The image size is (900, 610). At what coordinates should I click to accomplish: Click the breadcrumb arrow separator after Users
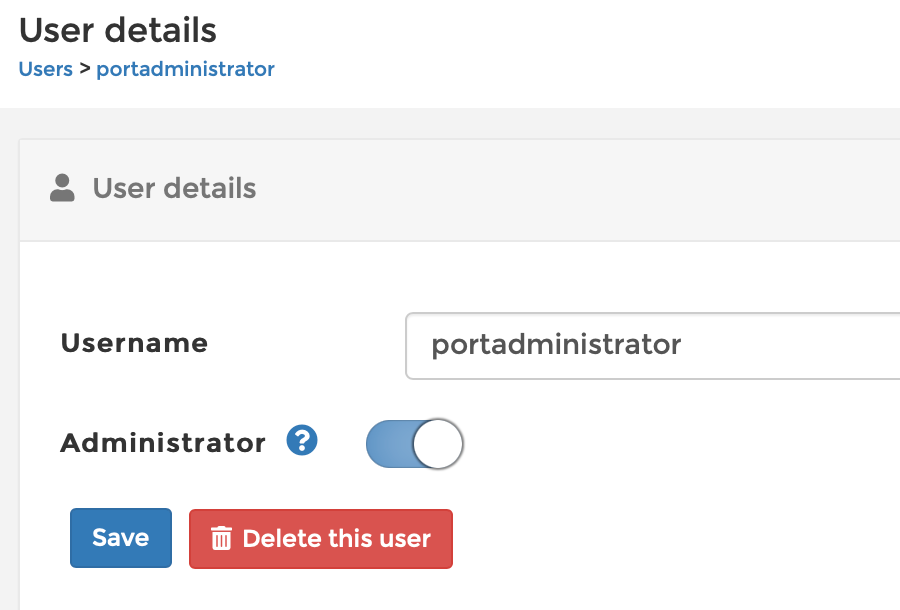click(85, 69)
